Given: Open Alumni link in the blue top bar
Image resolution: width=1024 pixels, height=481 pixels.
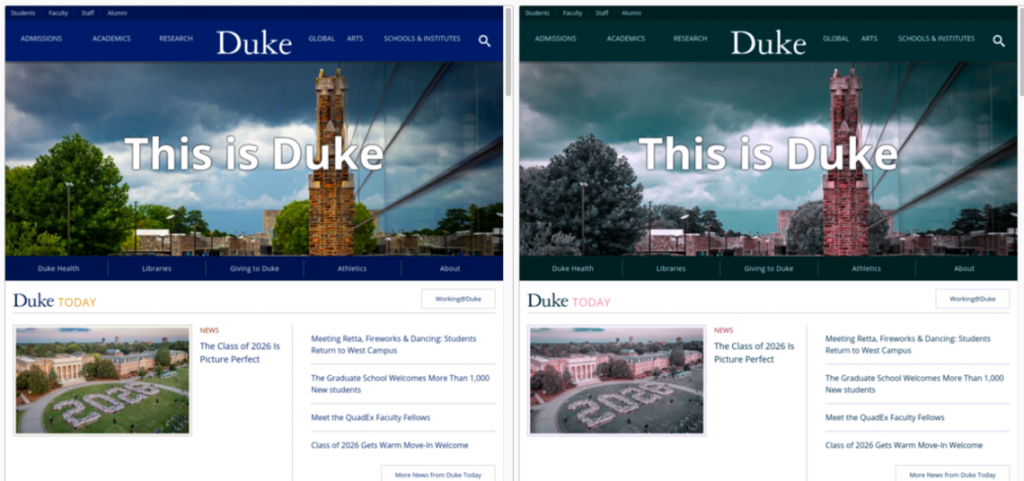Looking at the screenshot, I should pyautogui.click(x=117, y=13).
